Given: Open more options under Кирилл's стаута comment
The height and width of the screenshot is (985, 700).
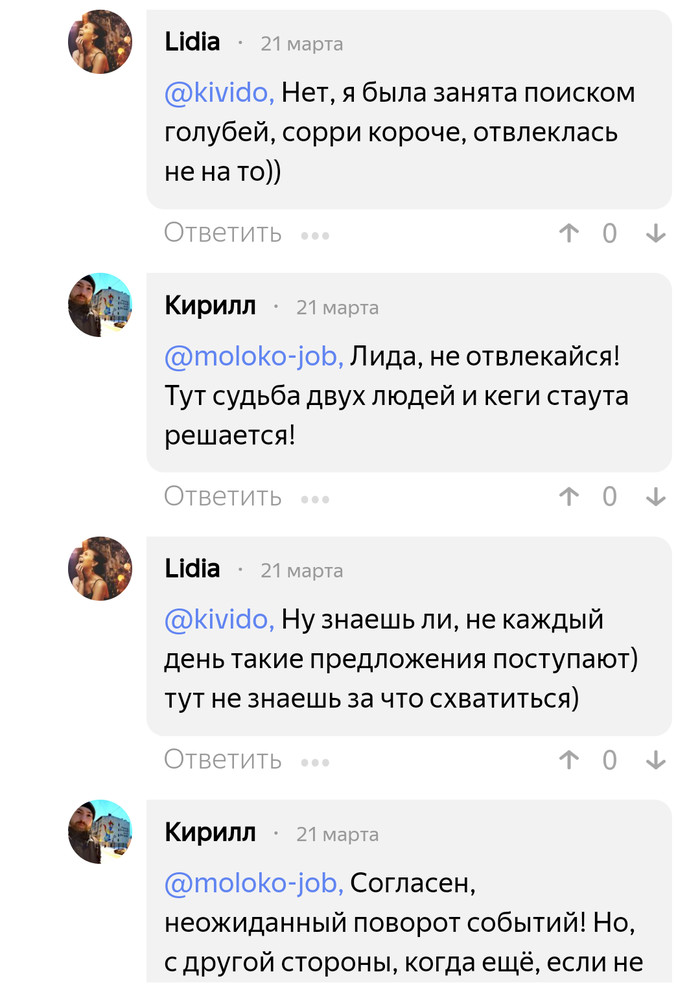Looking at the screenshot, I should 315,499.
